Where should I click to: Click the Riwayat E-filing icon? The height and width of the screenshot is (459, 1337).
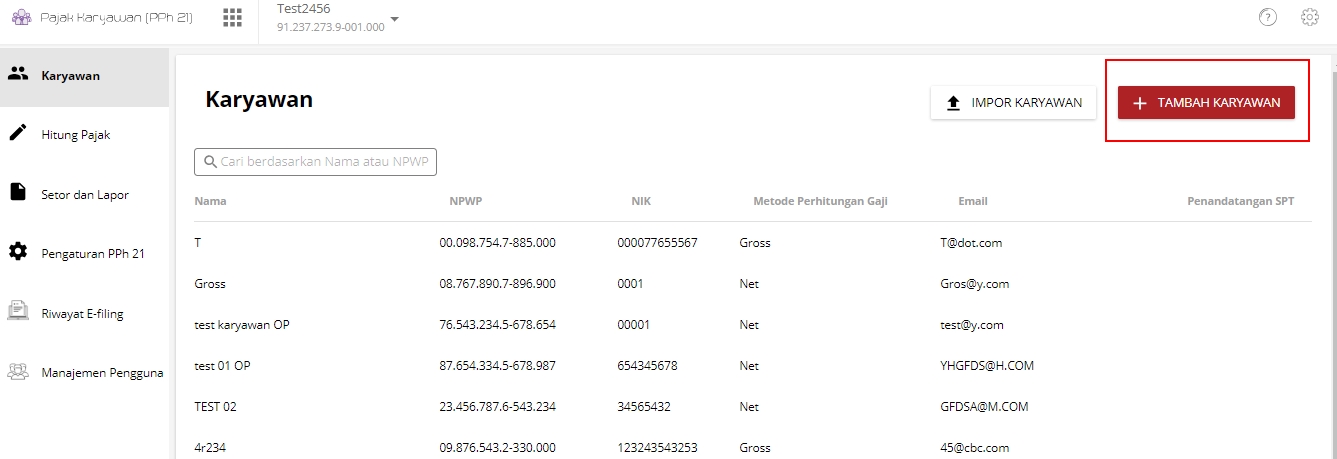(x=17, y=311)
